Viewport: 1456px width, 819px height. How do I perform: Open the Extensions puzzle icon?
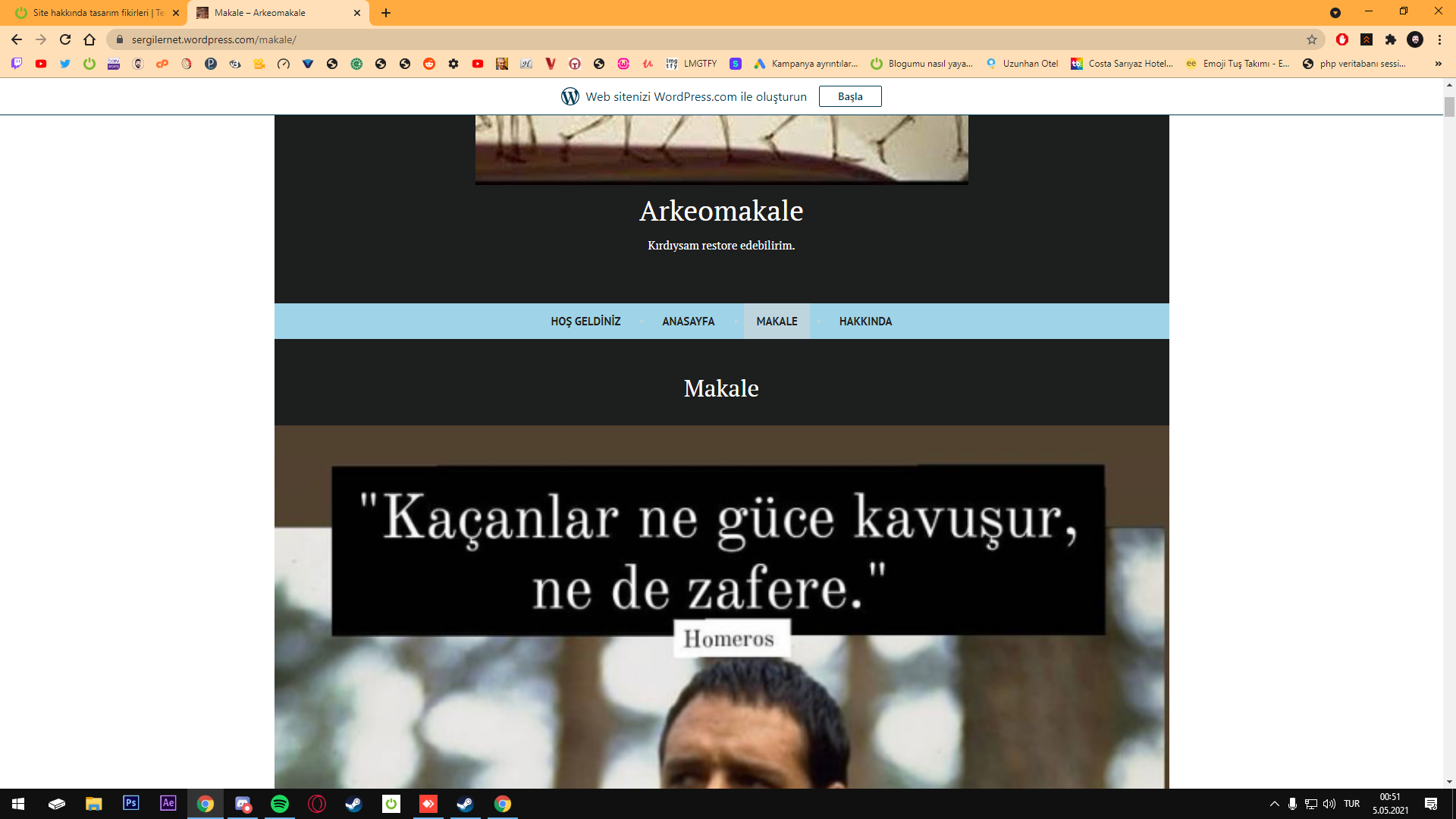(x=1391, y=39)
